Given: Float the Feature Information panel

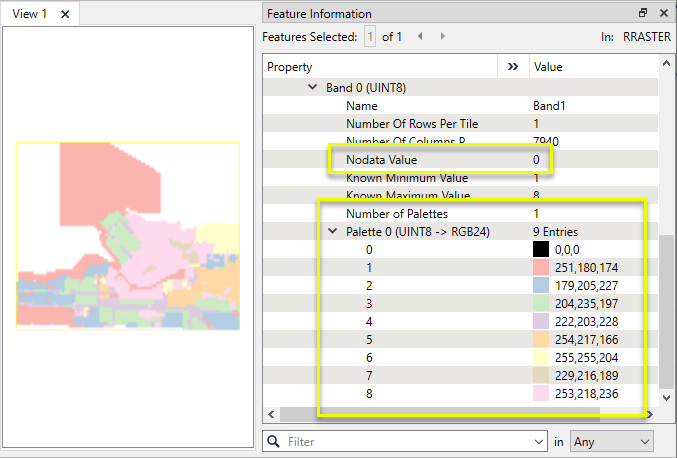Looking at the screenshot, I should coord(643,13).
